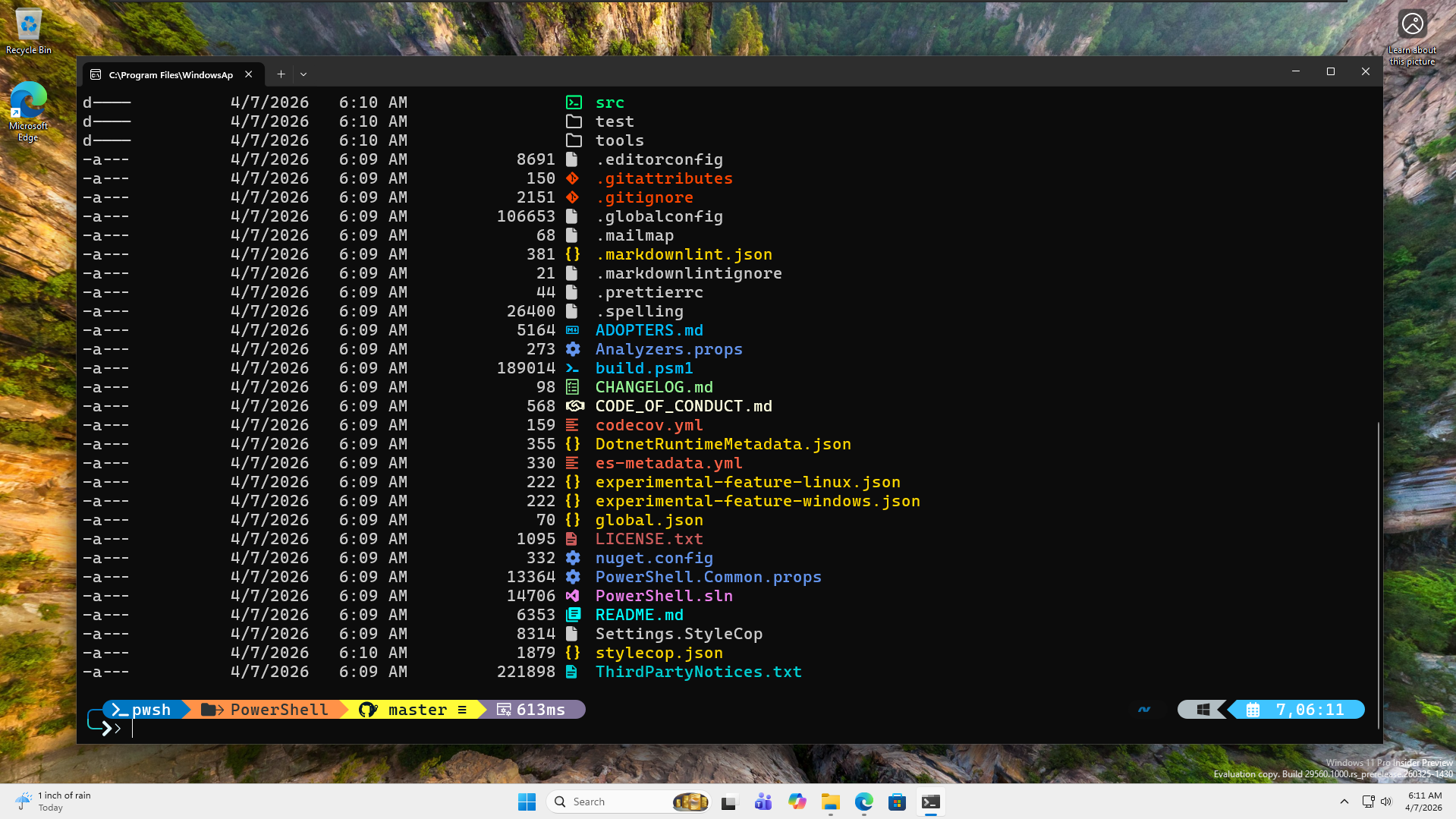
Task: Click the calendar icon in the prompt clock segment
Action: click(1253, 710)
